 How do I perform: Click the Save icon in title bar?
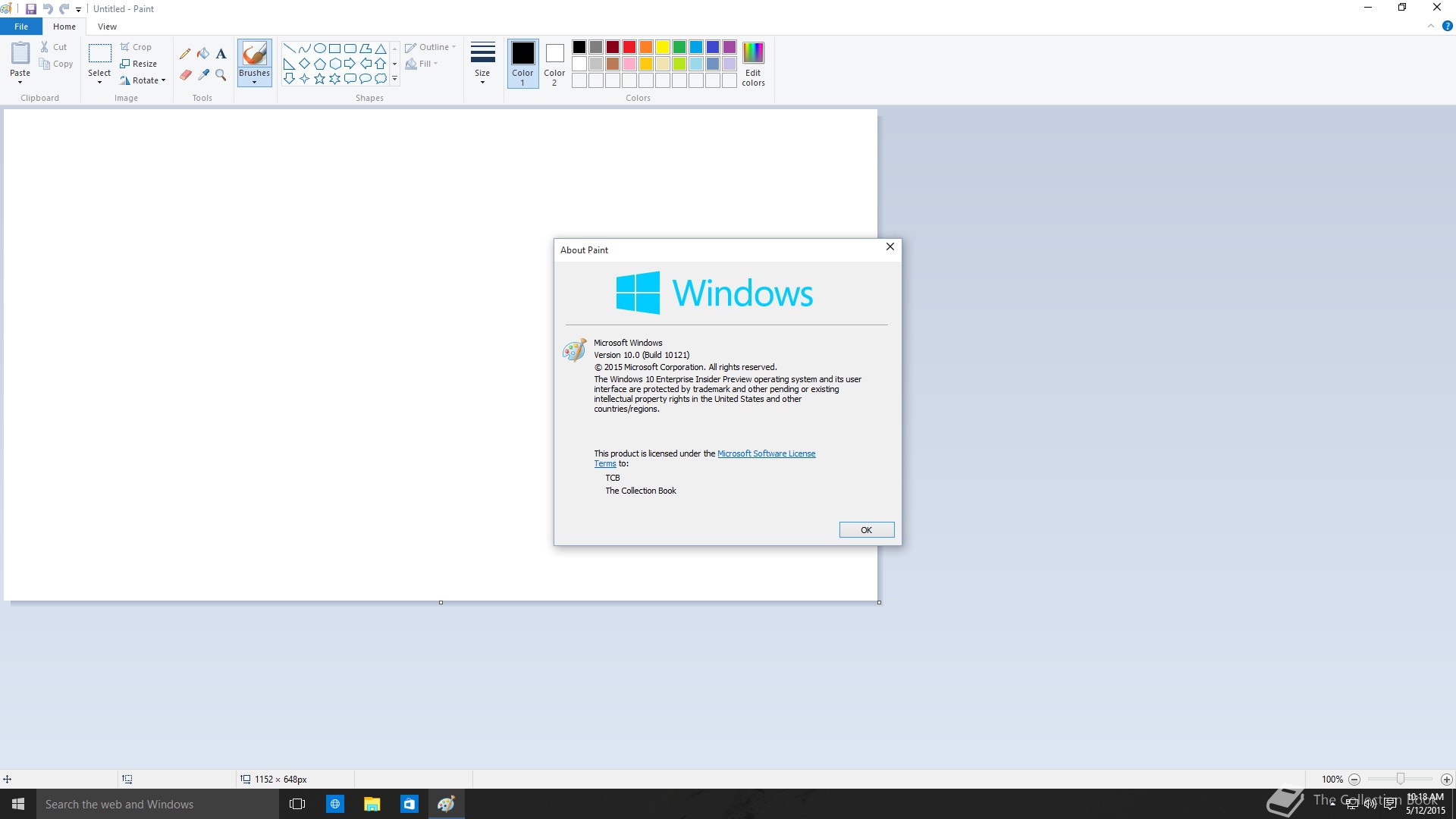point(31,9)
